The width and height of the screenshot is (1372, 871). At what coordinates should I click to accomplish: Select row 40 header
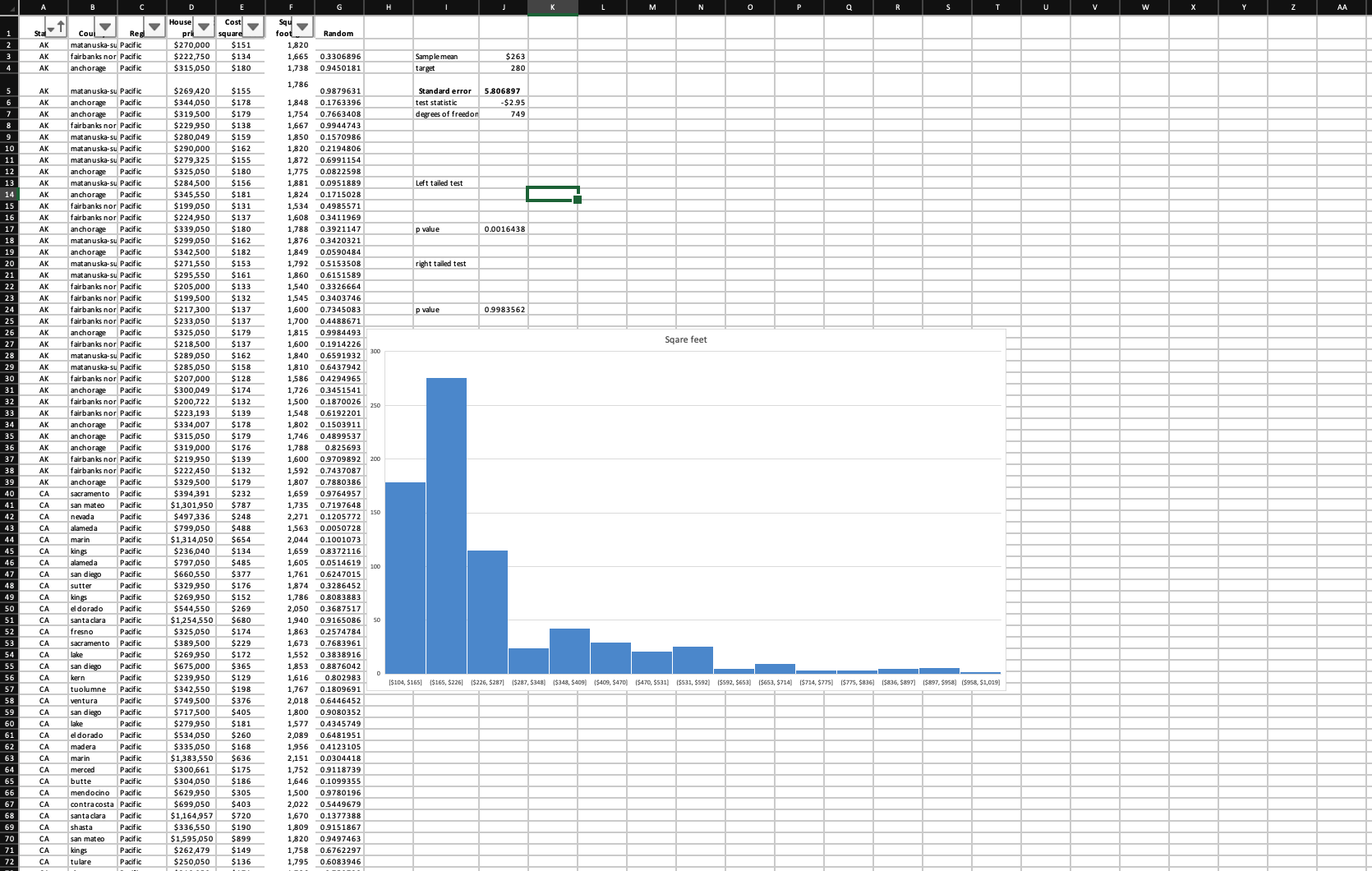point(9,494)
